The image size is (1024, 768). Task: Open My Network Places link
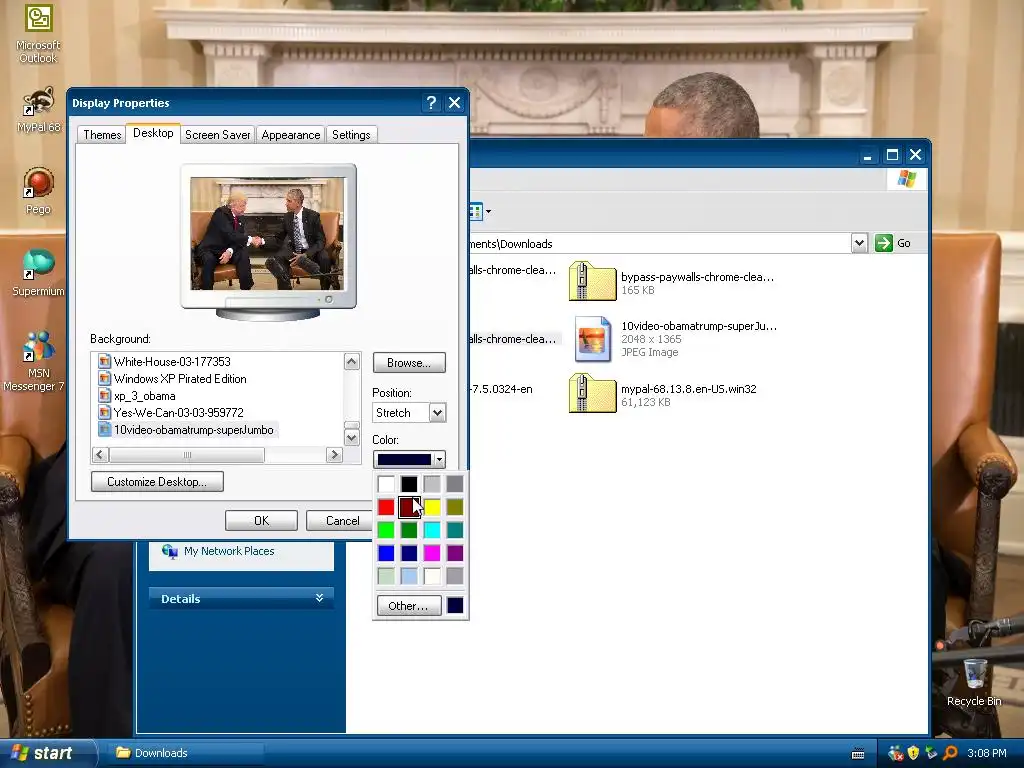(229, 551)
